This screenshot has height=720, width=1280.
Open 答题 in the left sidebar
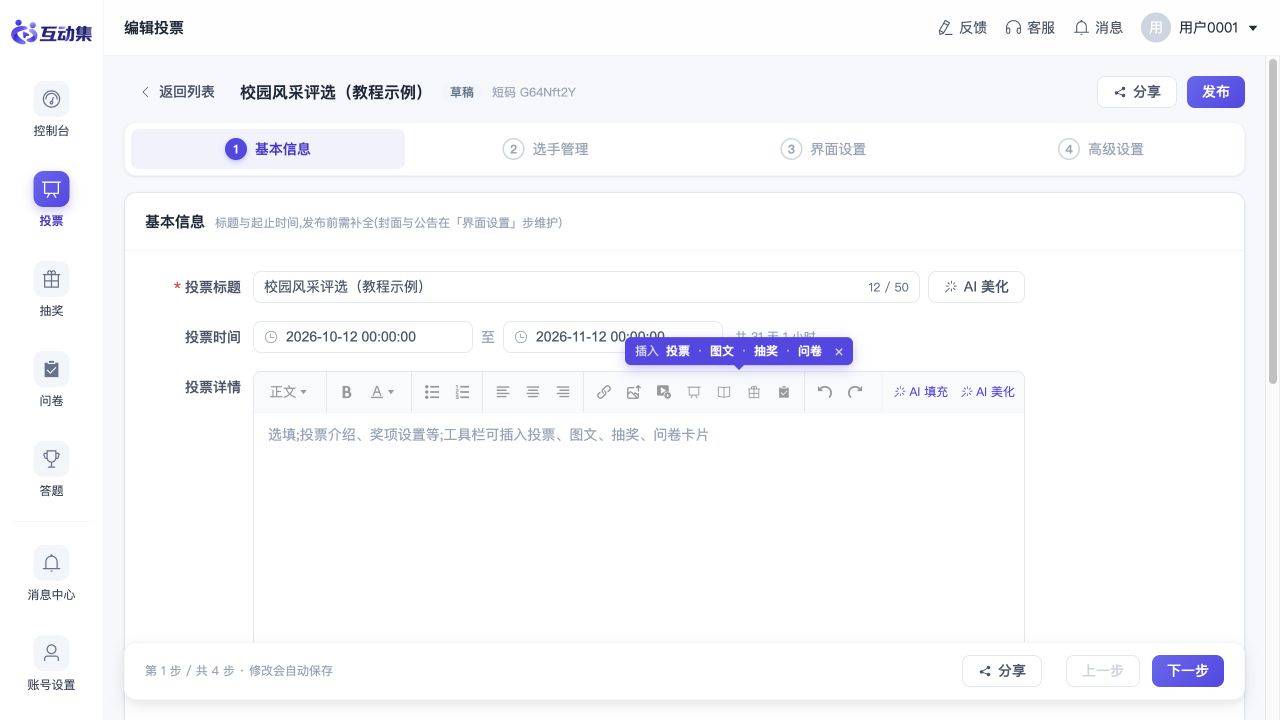pyautogui.click(x=51, y=470)
